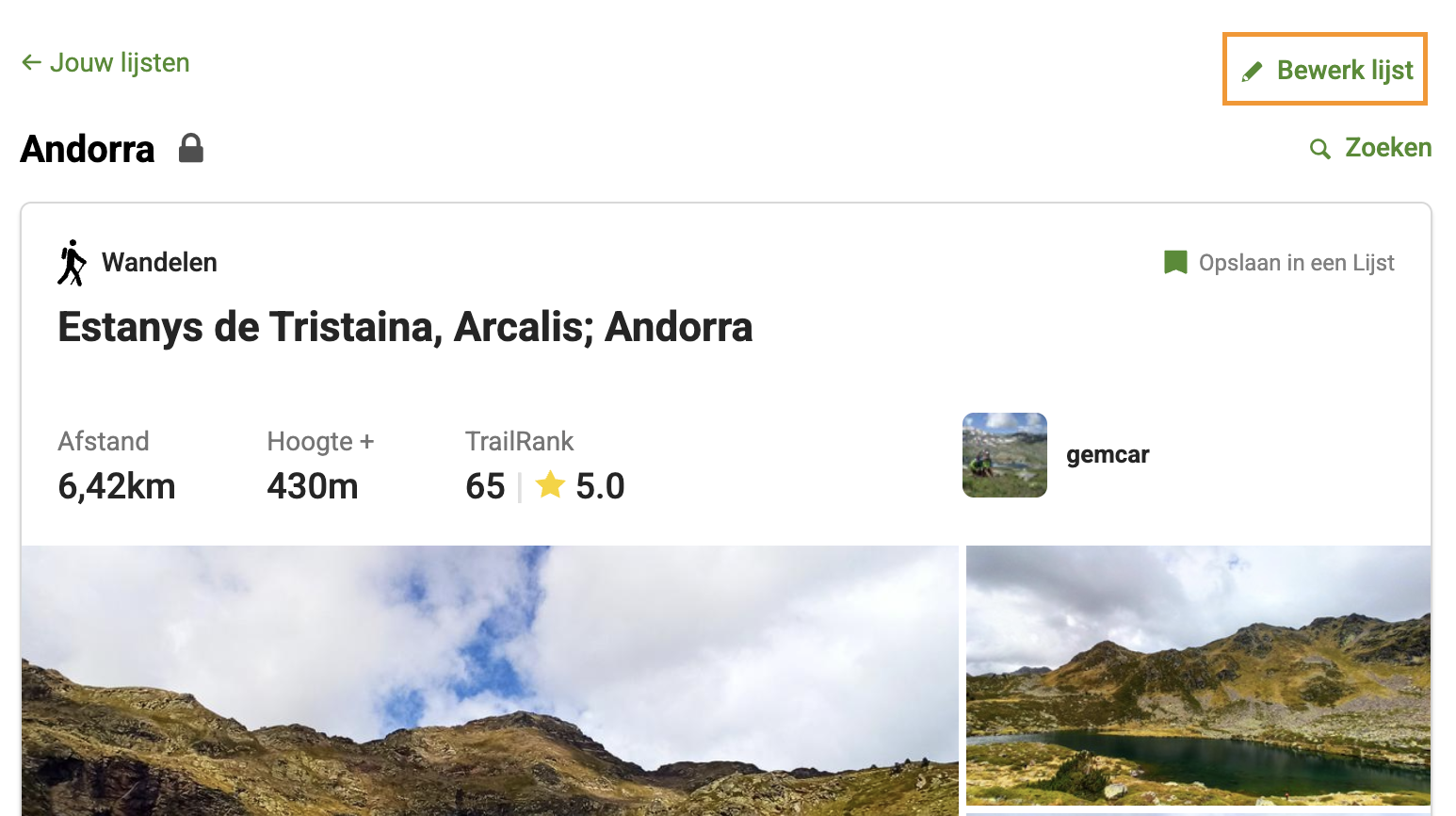Viewport: 1456px width, 816px height.
Task: Open the mountain lake photo thumbnail
Action: 1199,676
